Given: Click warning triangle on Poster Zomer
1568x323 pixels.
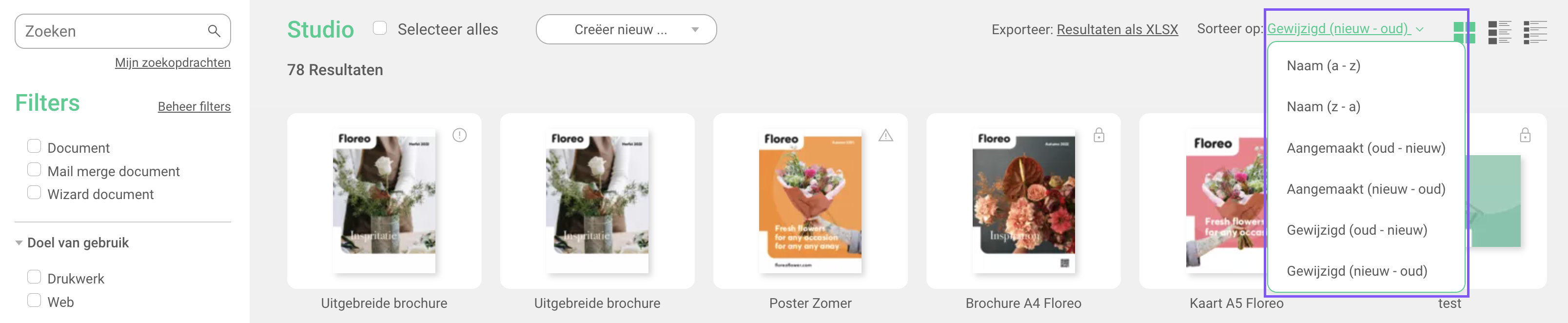Looking at the screenshot, I should point(885,135).
